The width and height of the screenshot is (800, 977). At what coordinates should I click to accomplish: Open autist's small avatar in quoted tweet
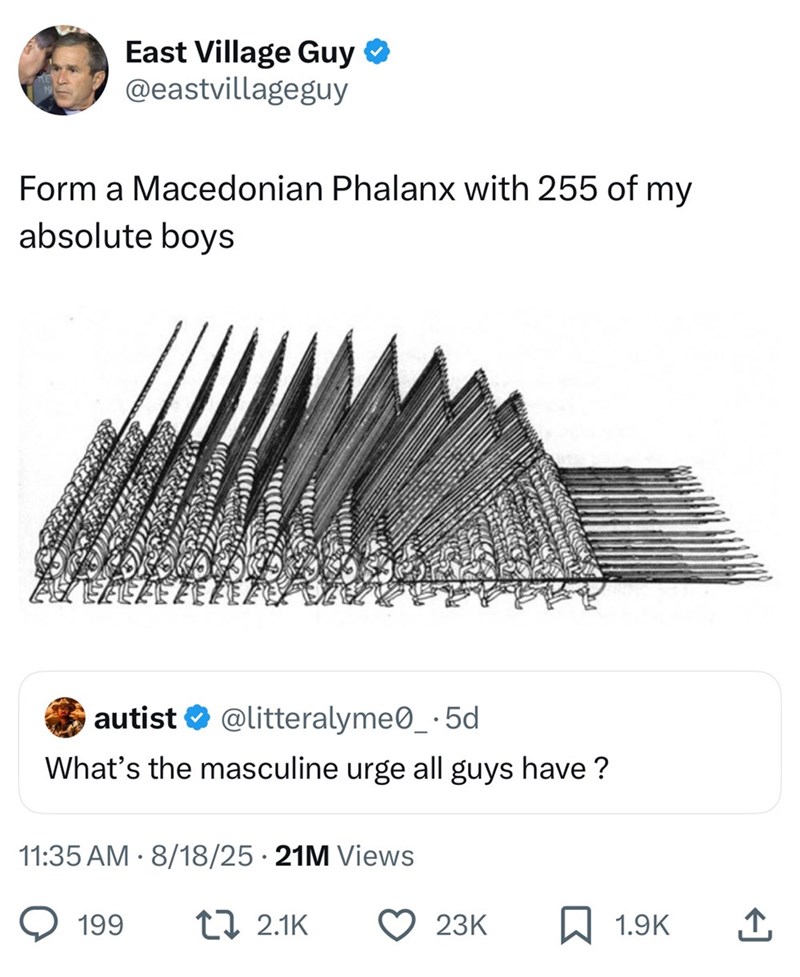pos(64,716)
